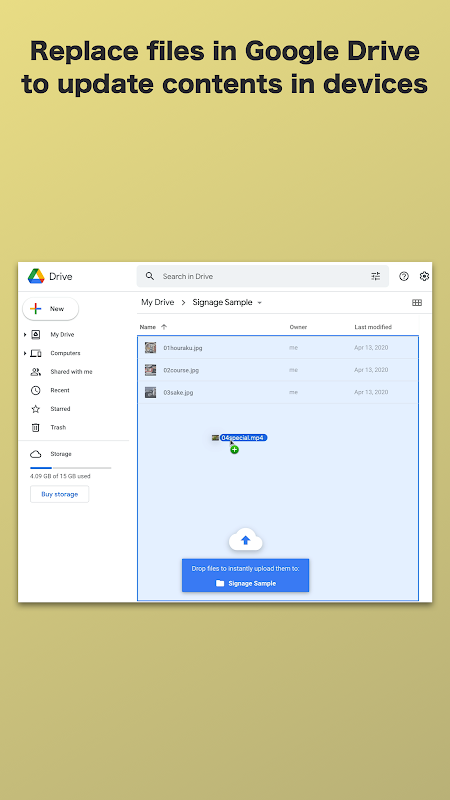The width and height of the screenshot is (450, 800).
Task: Open the help question mark icon
Action: tap(404, 277)
